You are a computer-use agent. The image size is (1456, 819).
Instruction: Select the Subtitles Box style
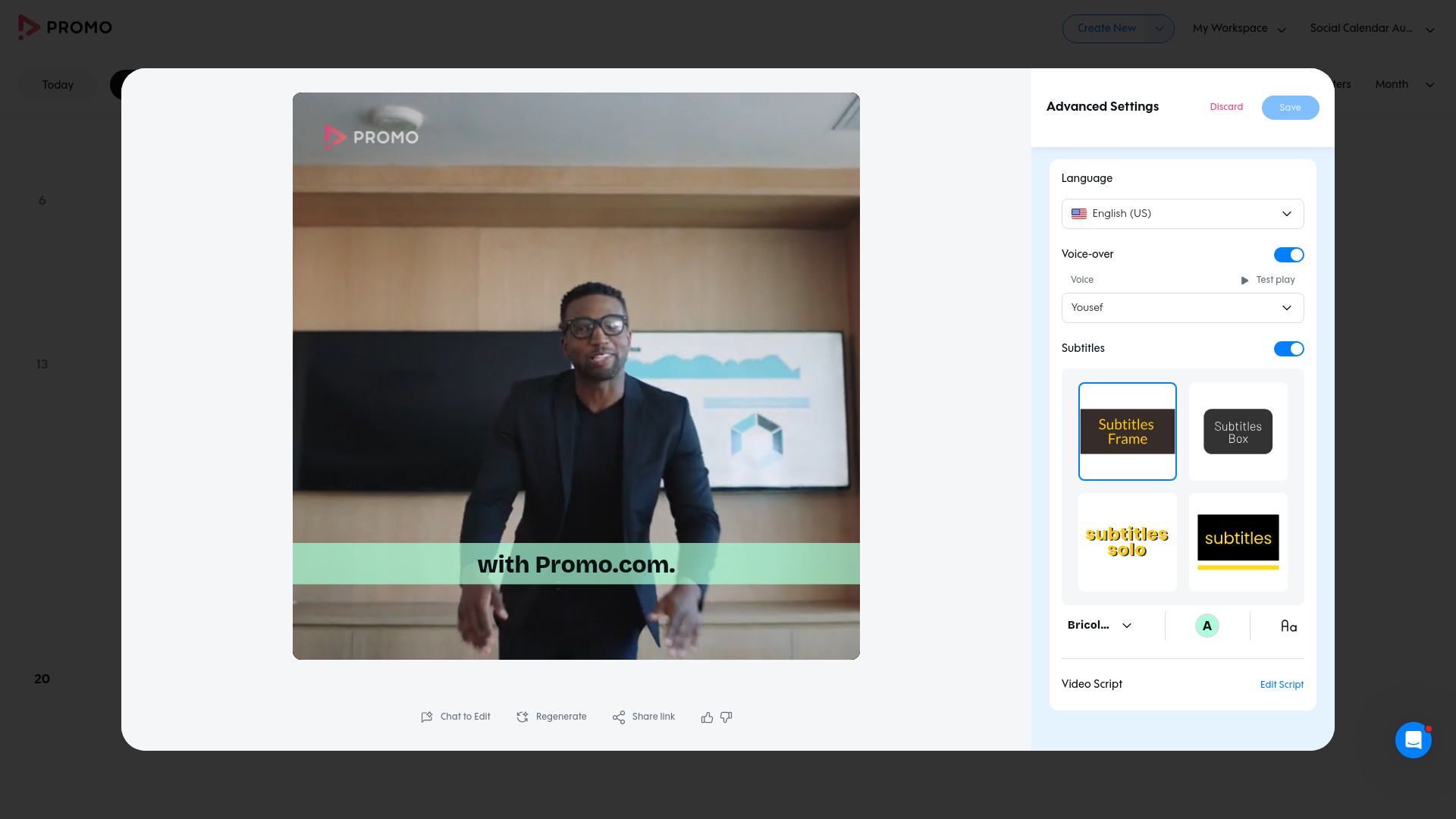pyautogui.click(x=1238, y=431)
